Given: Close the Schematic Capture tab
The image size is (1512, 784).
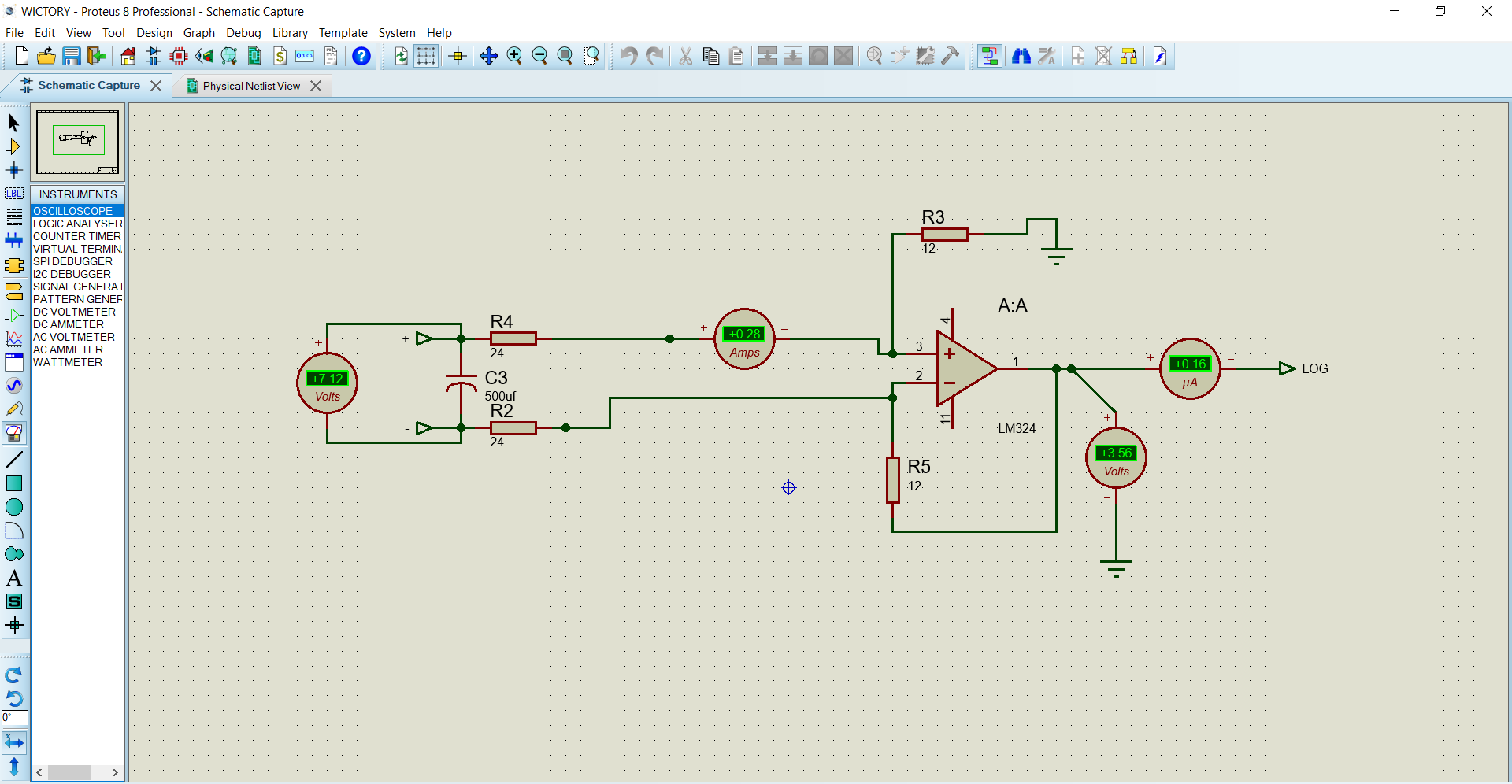Looking at the screenshot, I should (x=156, y=86).
